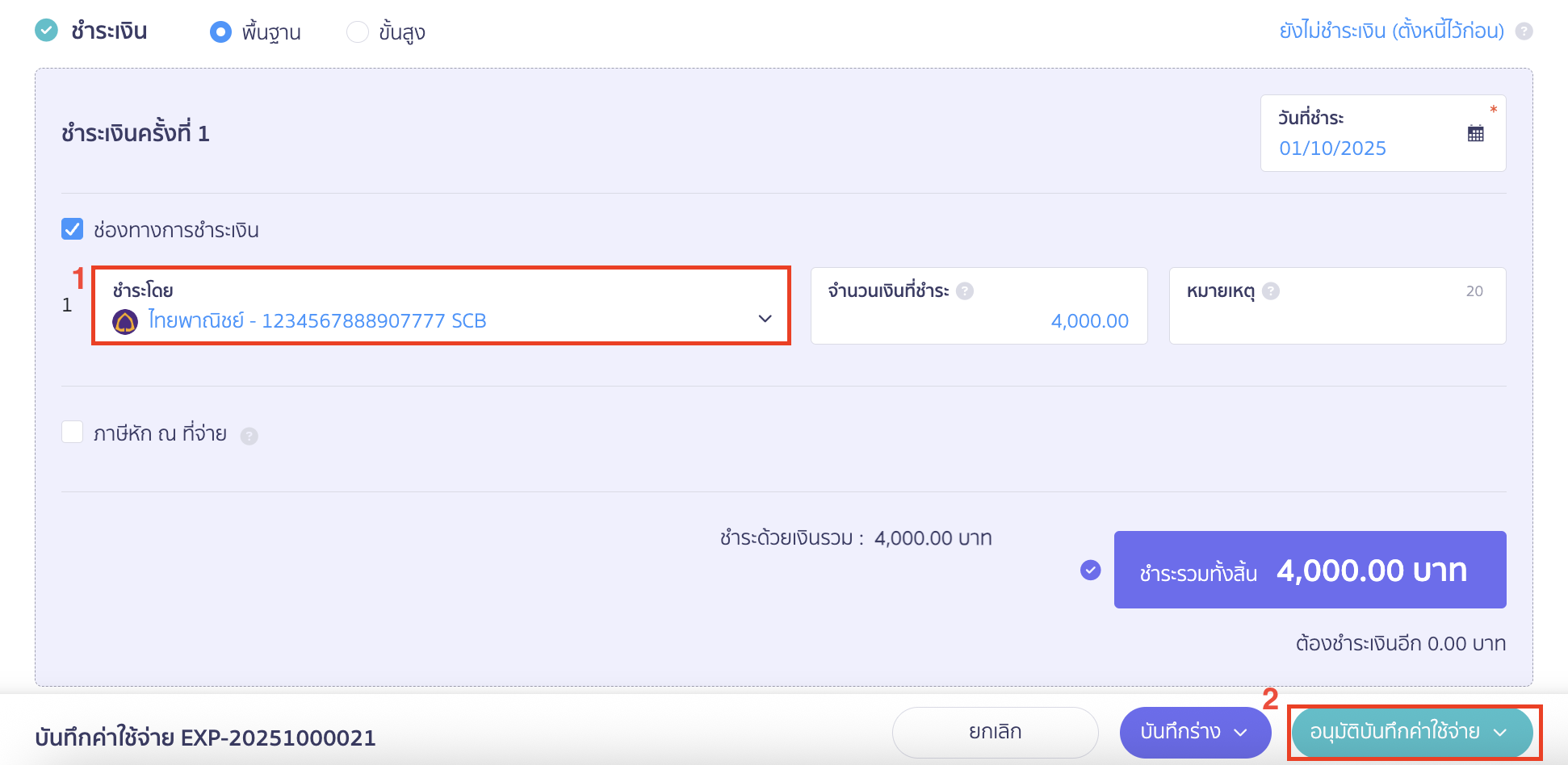The height and width of the screenshot is (765, 1568).
Task: Click the teal checkmark icon beside ชำระเงิน
Action: [x=47, y=29]
